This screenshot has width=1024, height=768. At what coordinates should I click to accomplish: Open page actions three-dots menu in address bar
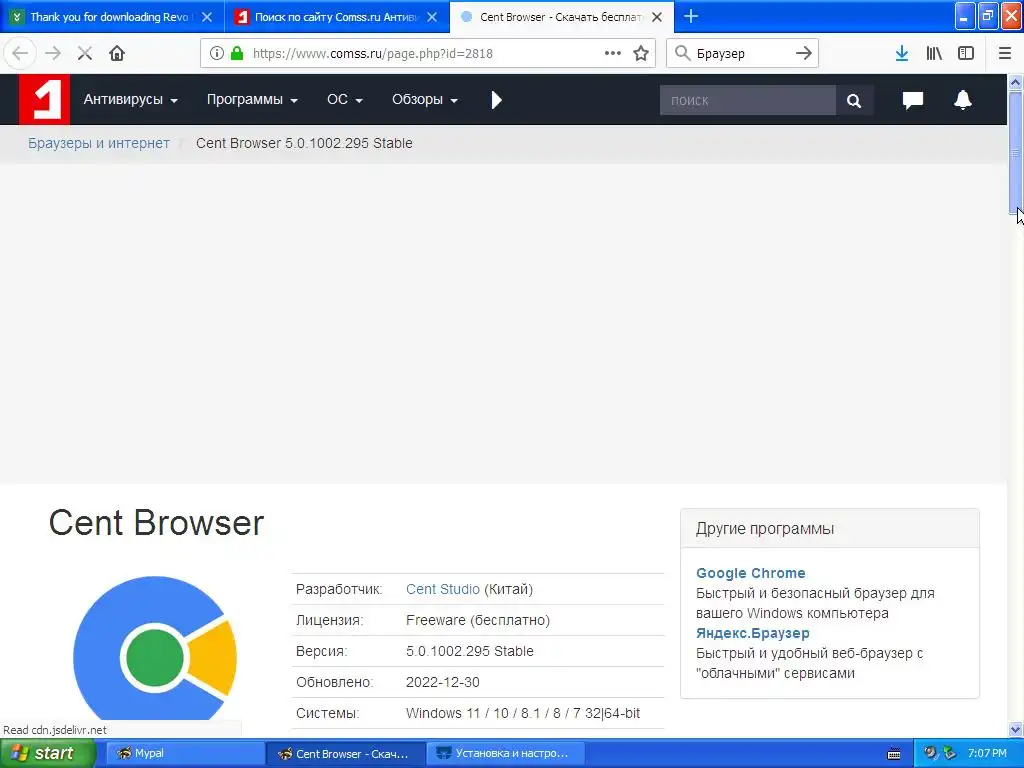click(613, 54)
